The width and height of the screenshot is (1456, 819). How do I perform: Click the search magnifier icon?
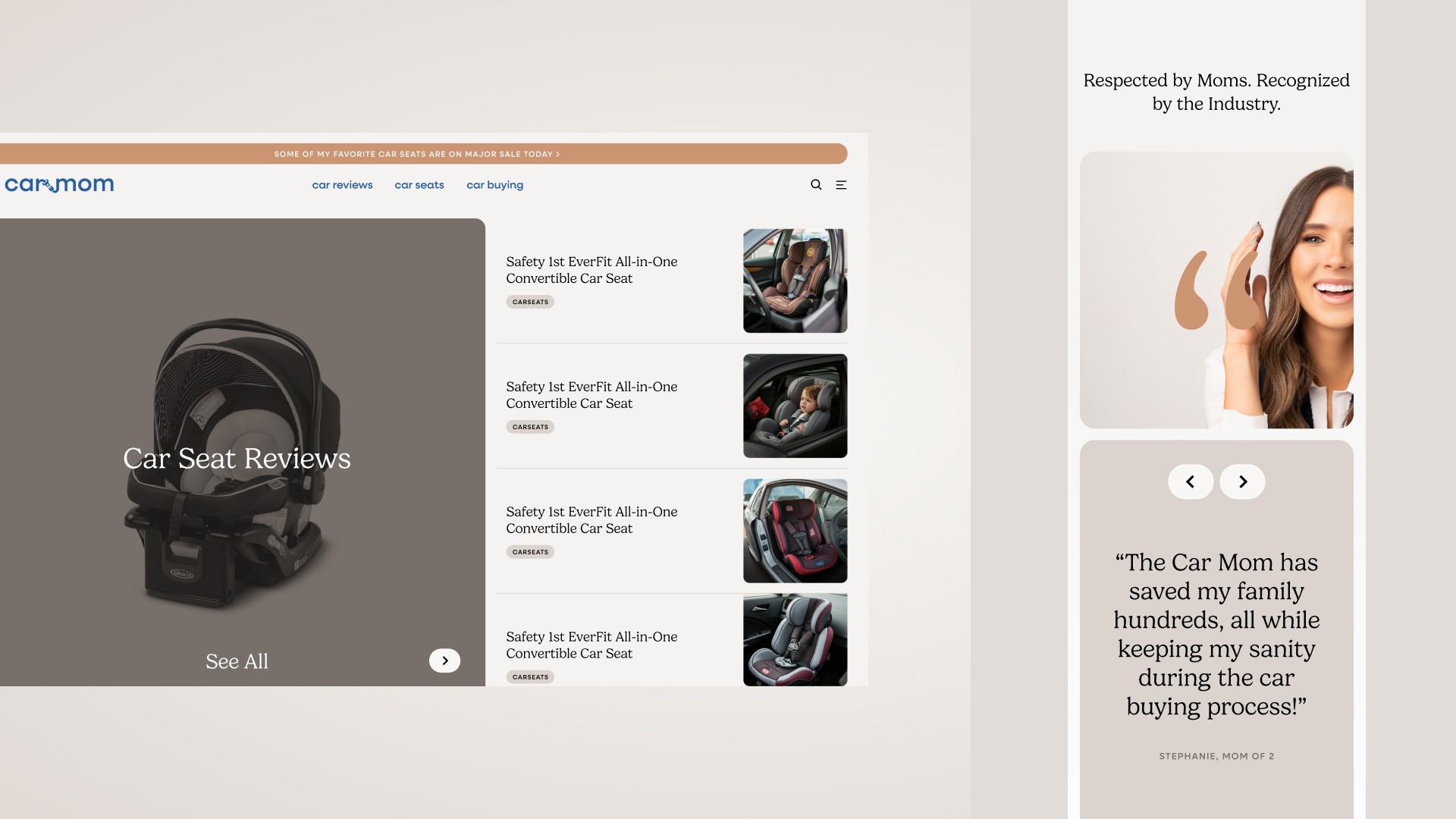pos(816,184)
